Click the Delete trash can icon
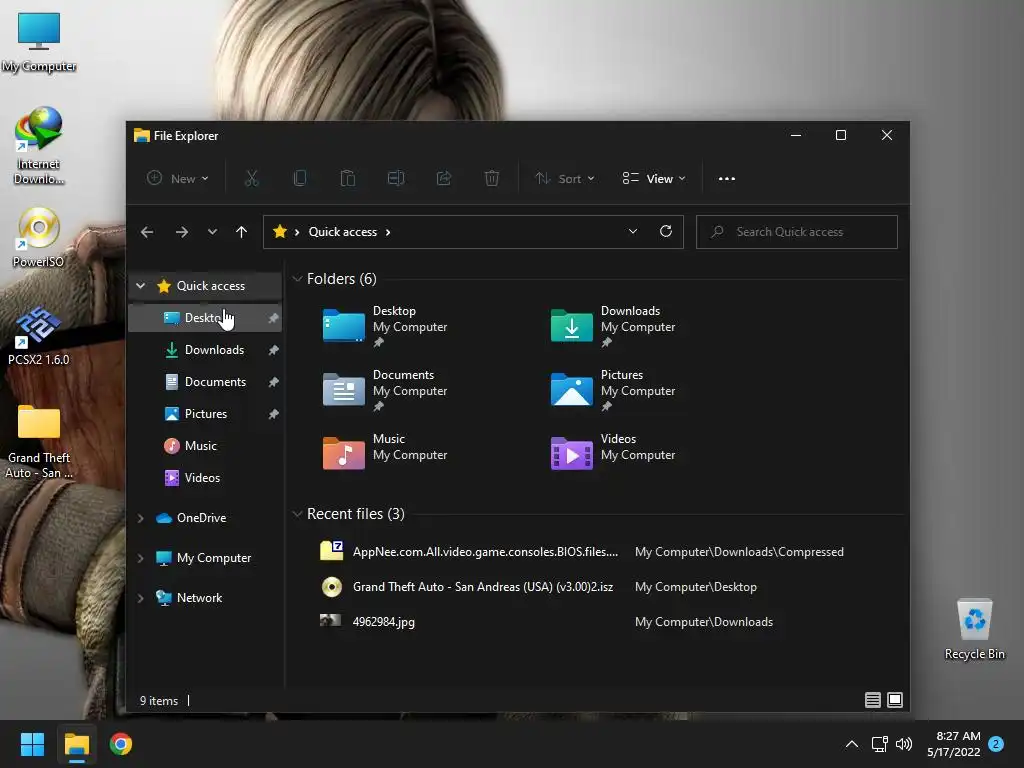The image size is (1024, 768). (x=492, y=178)
